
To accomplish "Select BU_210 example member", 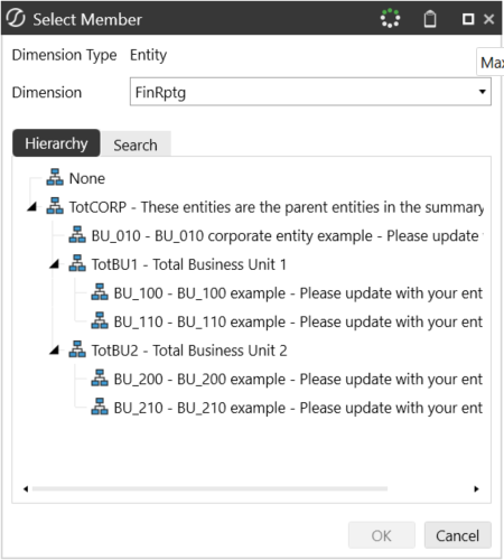I will pos(298,408).
